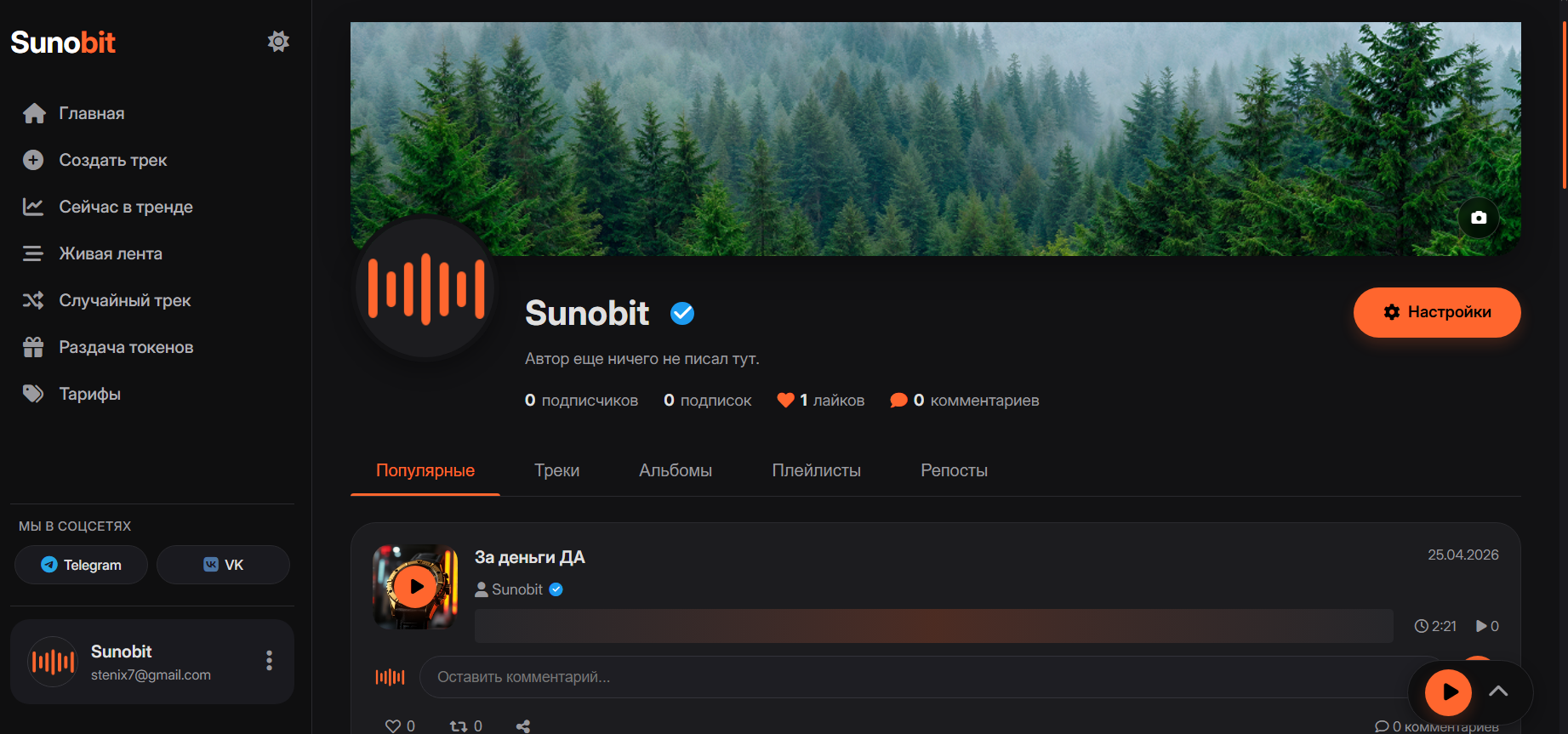Open Живая лента feed

pyautogui.click(x=92, y=253)
